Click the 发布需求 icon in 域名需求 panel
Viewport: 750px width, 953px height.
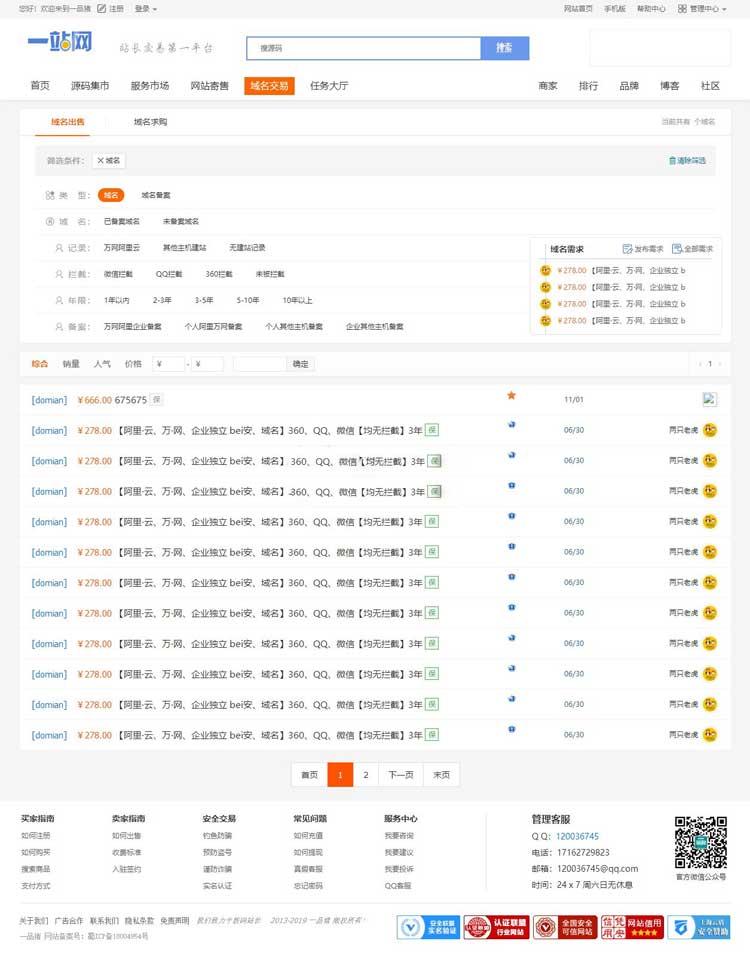coord(627,249)
